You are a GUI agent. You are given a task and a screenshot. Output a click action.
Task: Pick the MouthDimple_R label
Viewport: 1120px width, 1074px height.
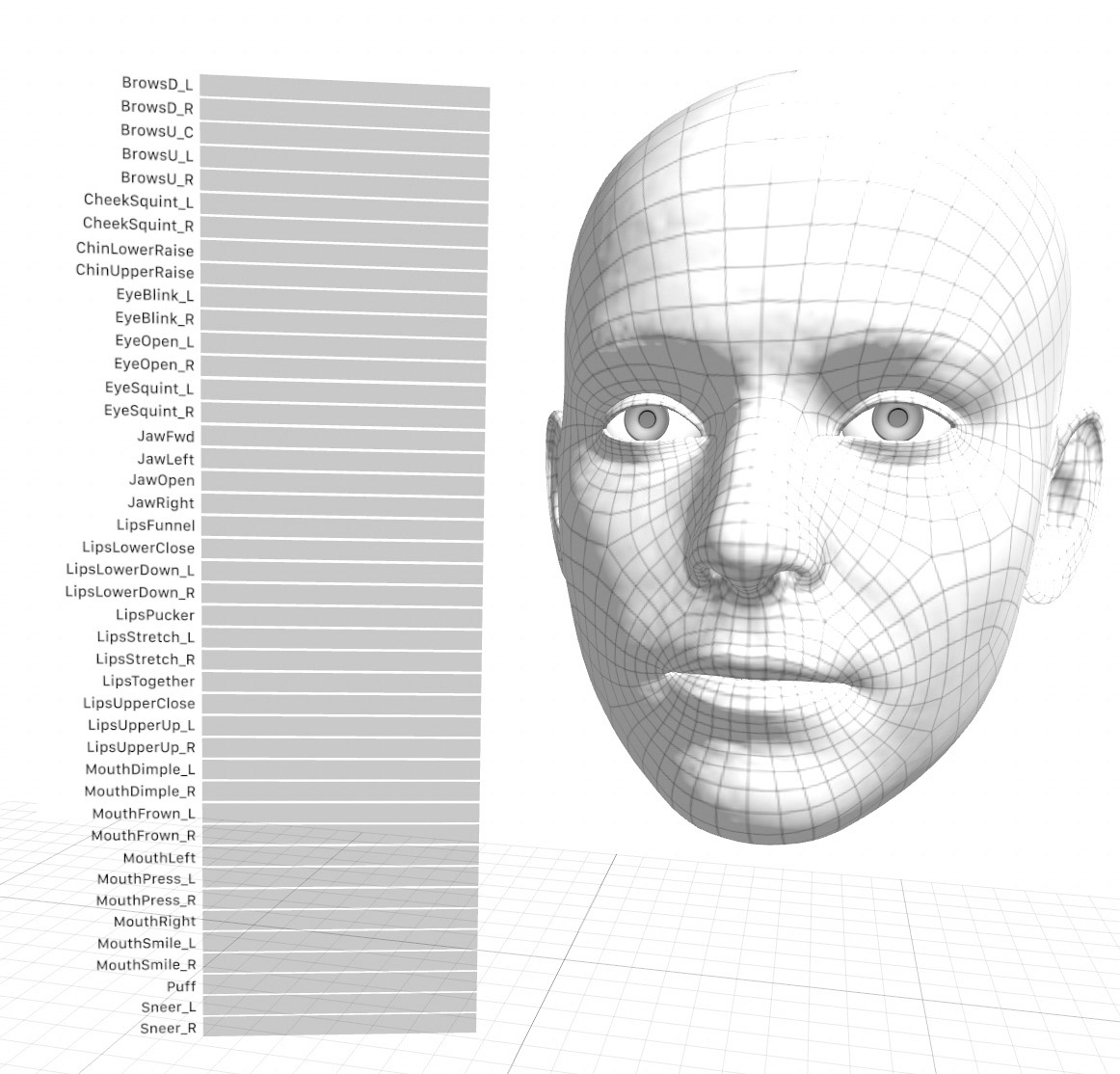click(140, 791)
